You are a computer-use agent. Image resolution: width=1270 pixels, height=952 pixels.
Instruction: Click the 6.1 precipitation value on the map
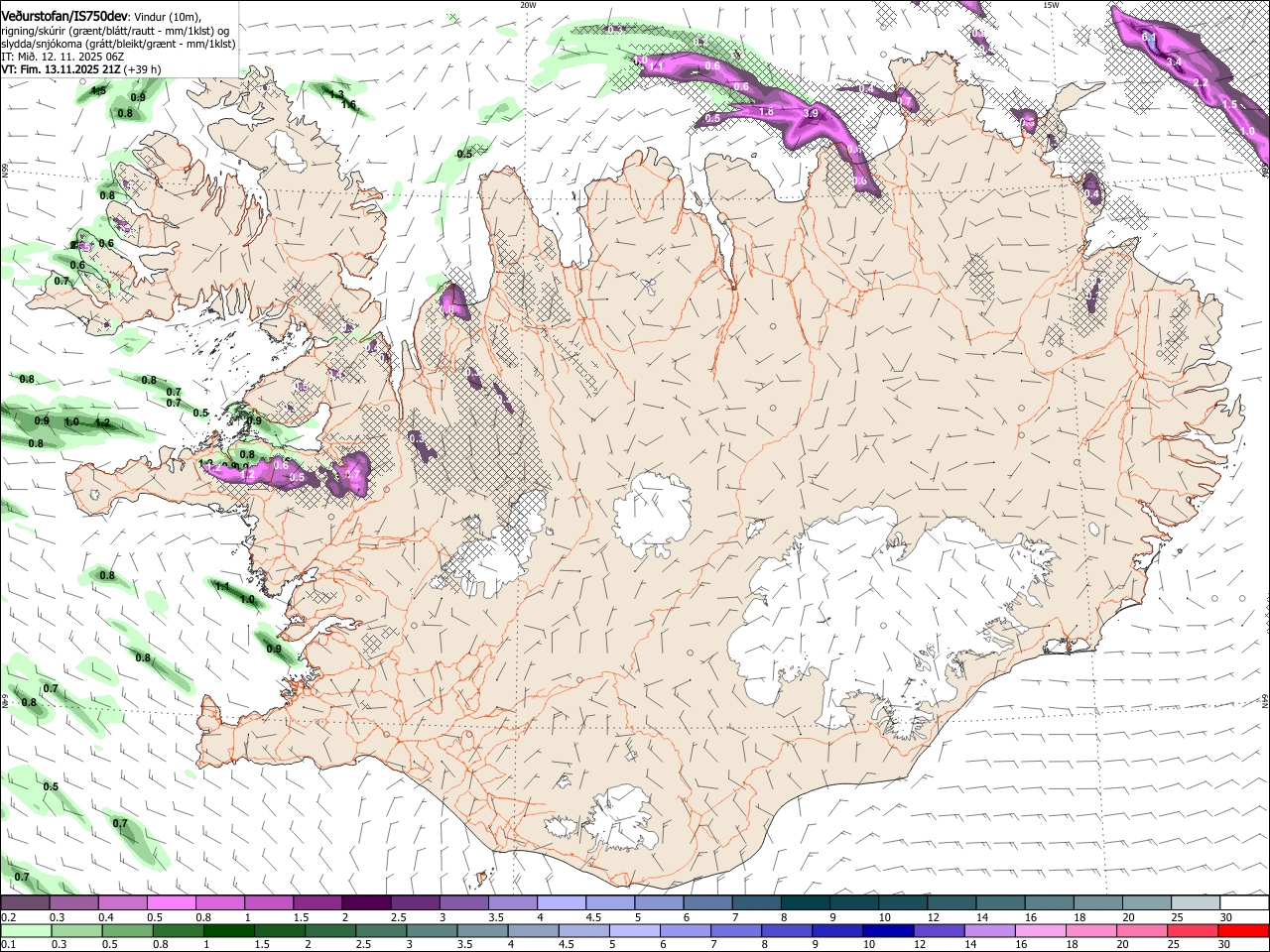coord(1150,38)
